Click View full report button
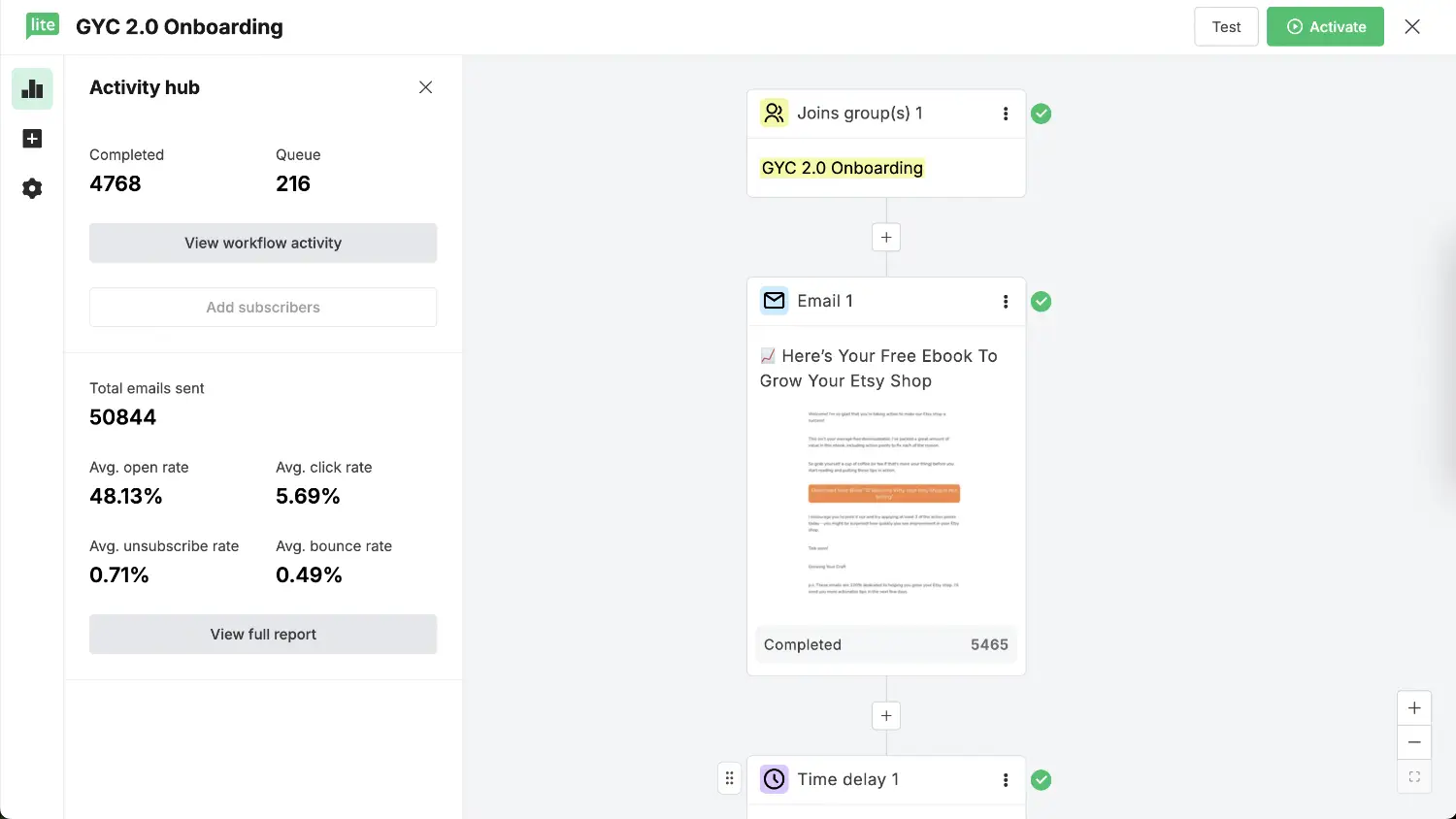The height and width of the screenshot is (819, 1456). [263, 635]
